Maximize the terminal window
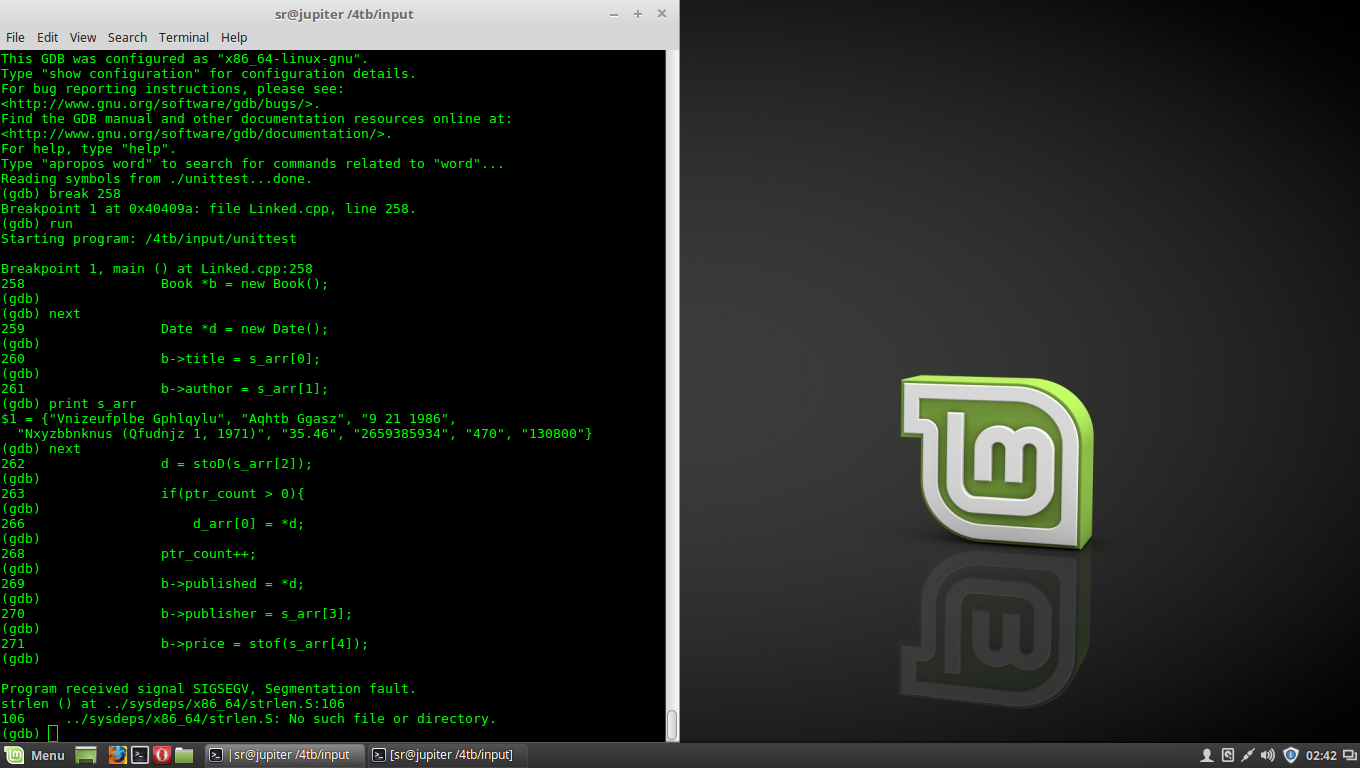 point(638,14)
